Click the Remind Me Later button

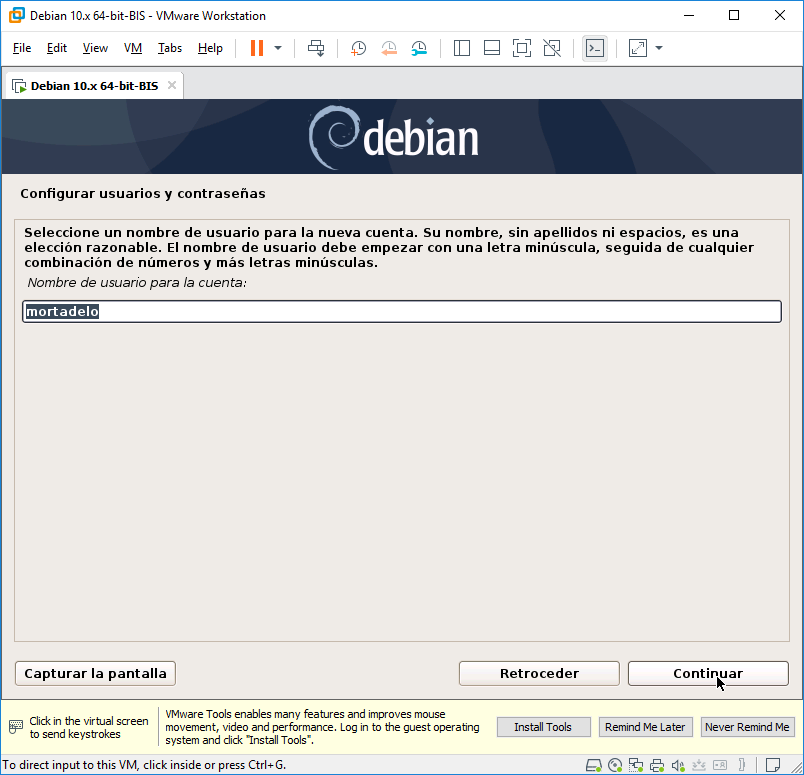pos(646,727)
